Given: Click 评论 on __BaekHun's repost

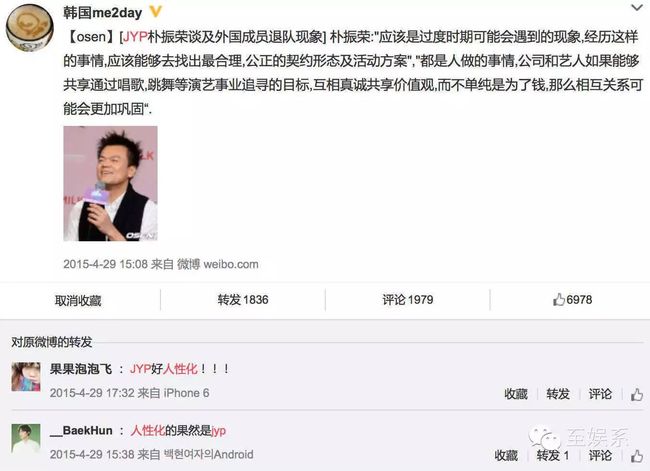Looking at the screenshot, I should pos(600,455).
